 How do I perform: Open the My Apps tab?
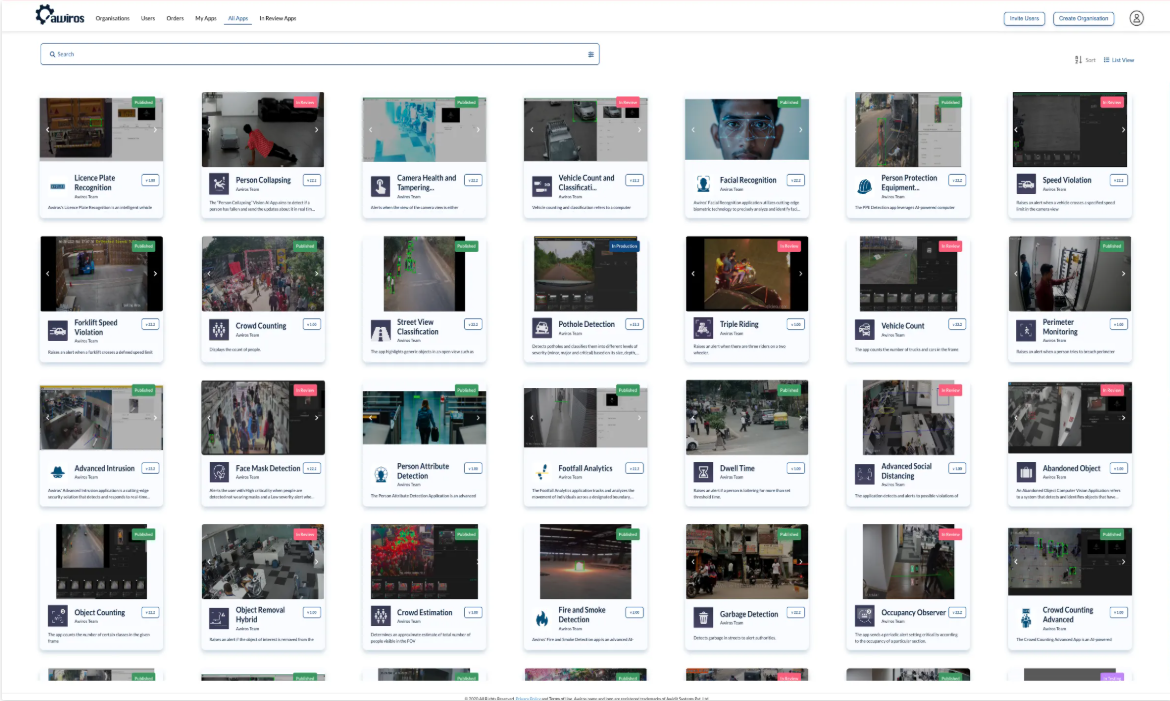coord(206,19)
